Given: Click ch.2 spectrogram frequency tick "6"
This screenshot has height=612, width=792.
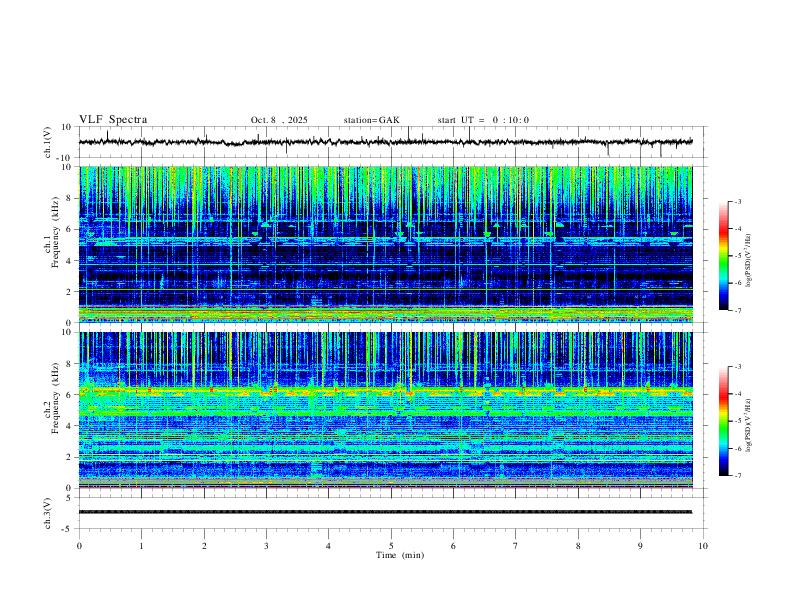Looking at the screenshot, I should 70,395.
